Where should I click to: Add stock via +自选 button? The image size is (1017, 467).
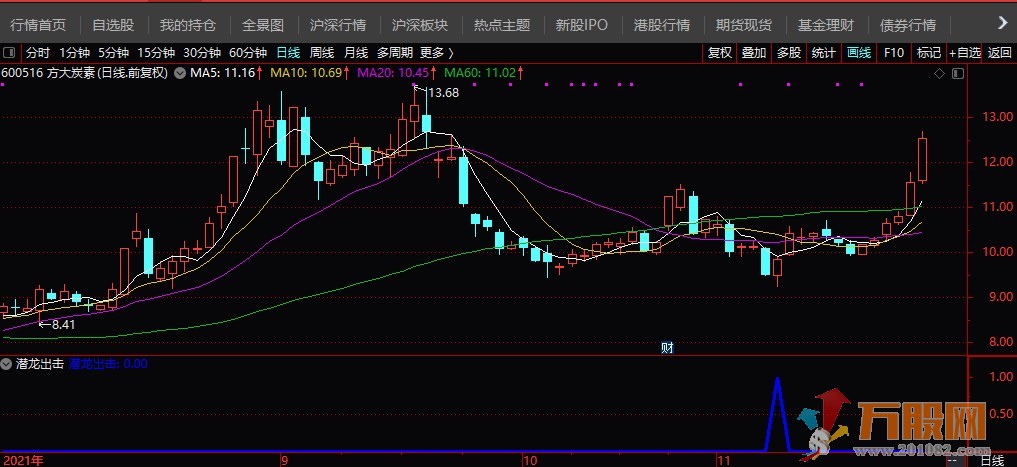pos(964,53)
